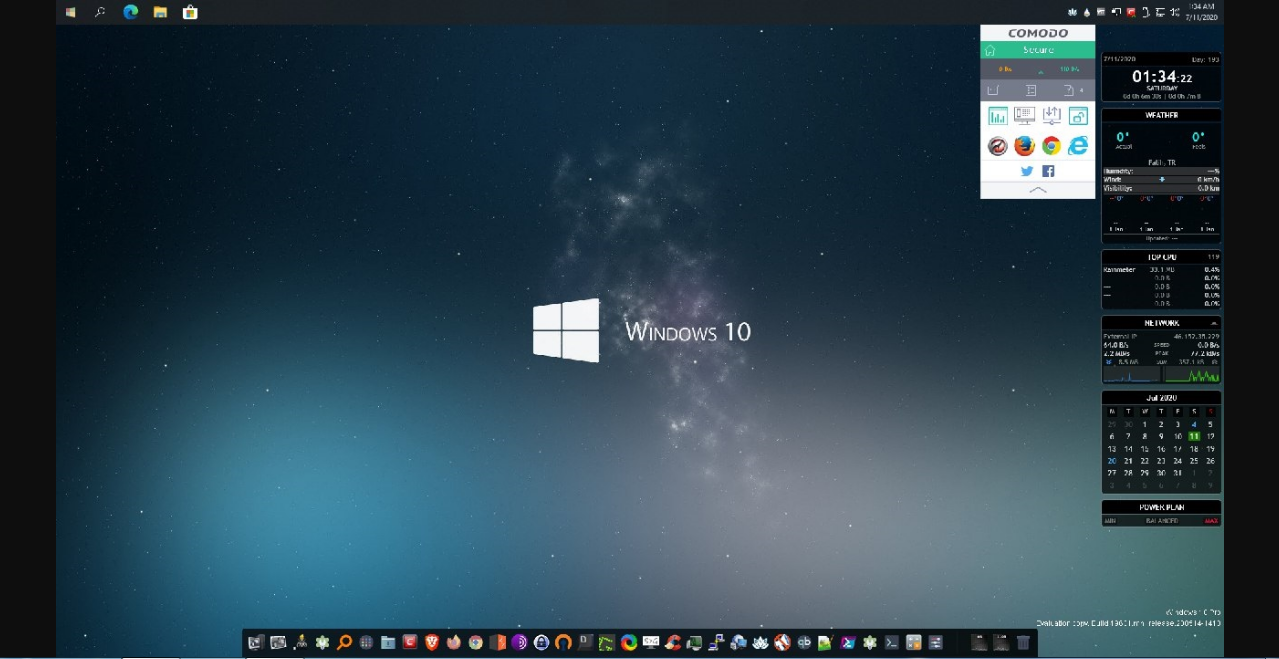Open Comodo scan icon in the grey row
The image size is (1279, 659).
pyautogui.click(x=993, y=90)
